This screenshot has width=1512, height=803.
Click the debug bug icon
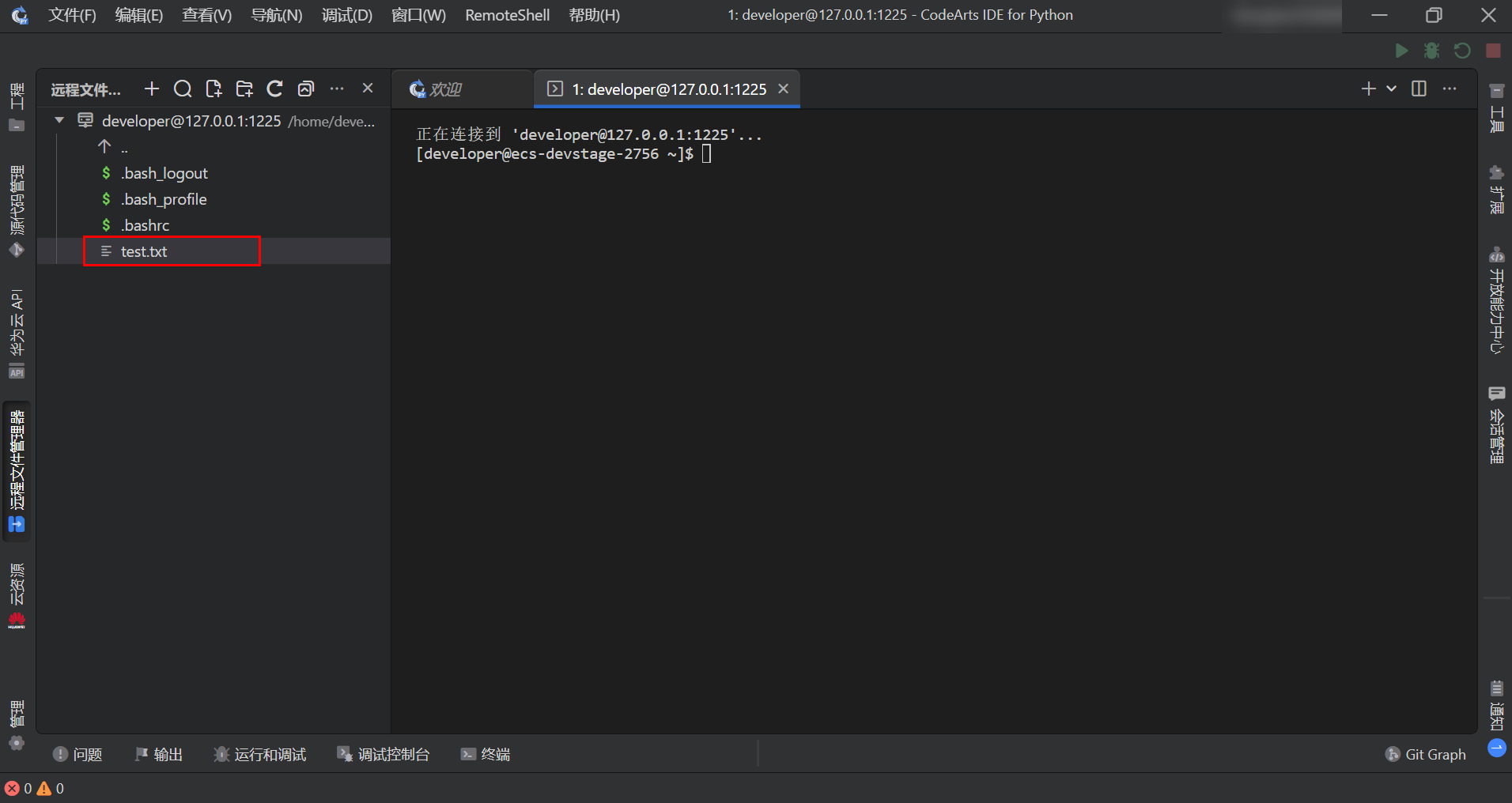1431,51
